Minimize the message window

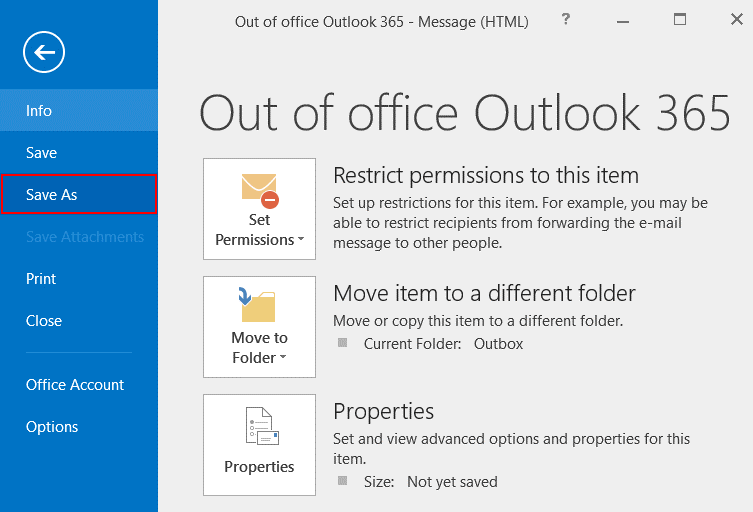tap(622, 20)
